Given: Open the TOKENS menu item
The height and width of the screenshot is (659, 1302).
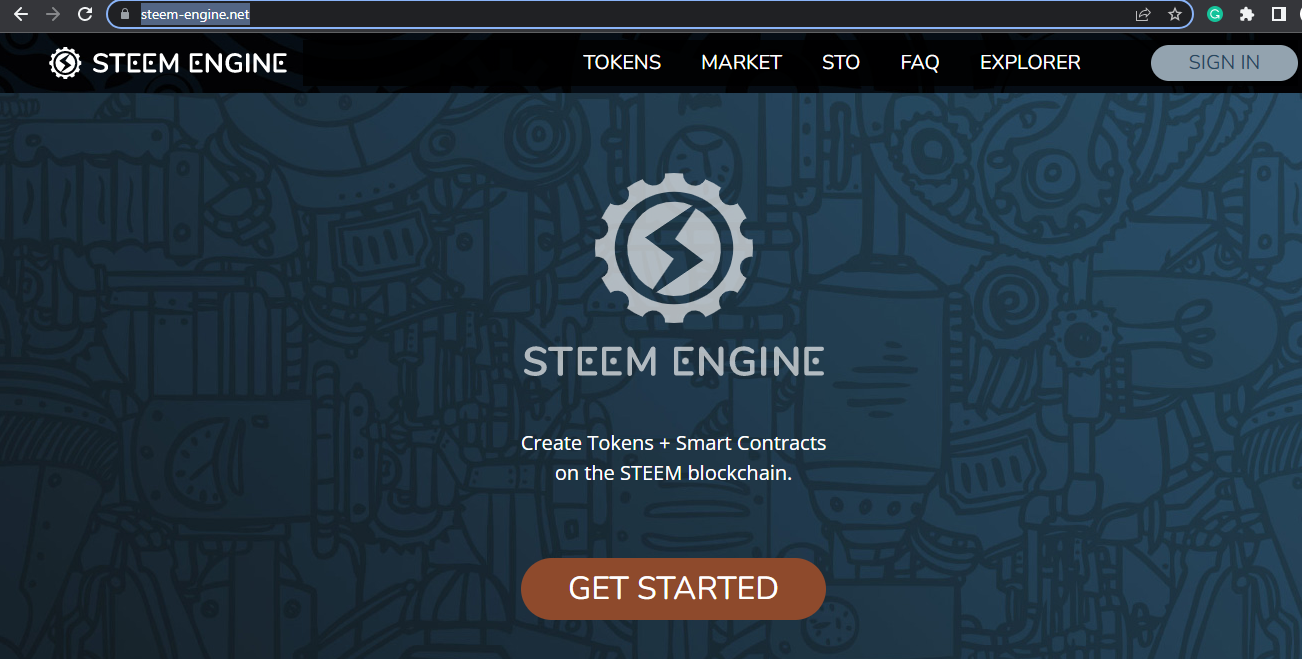Looking at the screenshot, I should pos(622,62).
